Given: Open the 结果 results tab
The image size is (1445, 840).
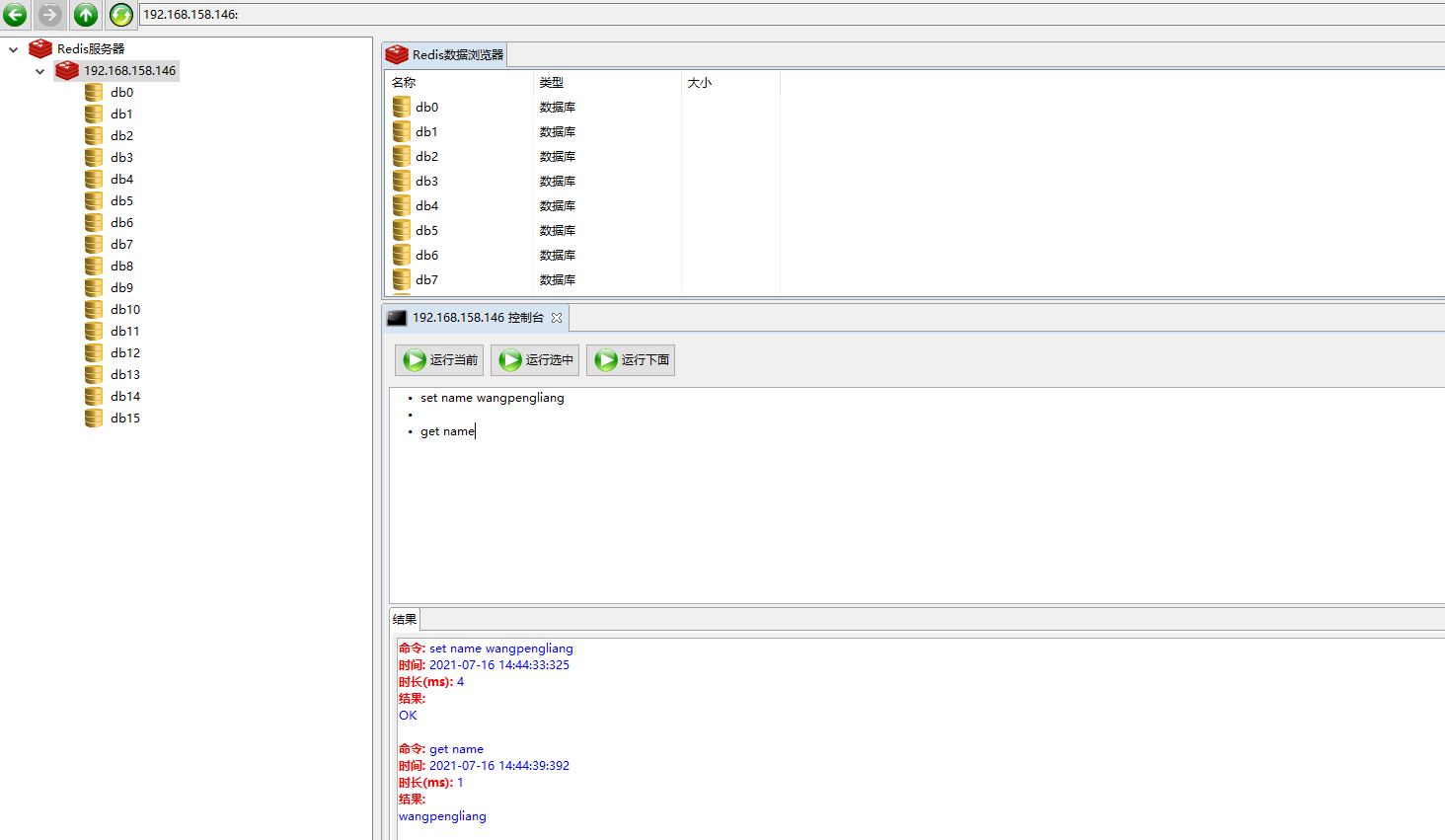Looking at the screenshot, I should click(405, 620).
